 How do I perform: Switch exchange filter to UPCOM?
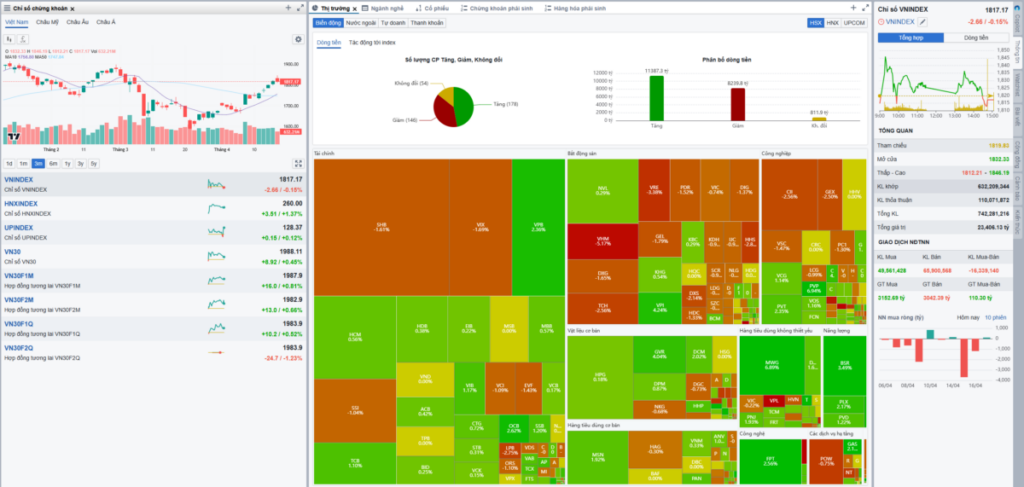853,22
